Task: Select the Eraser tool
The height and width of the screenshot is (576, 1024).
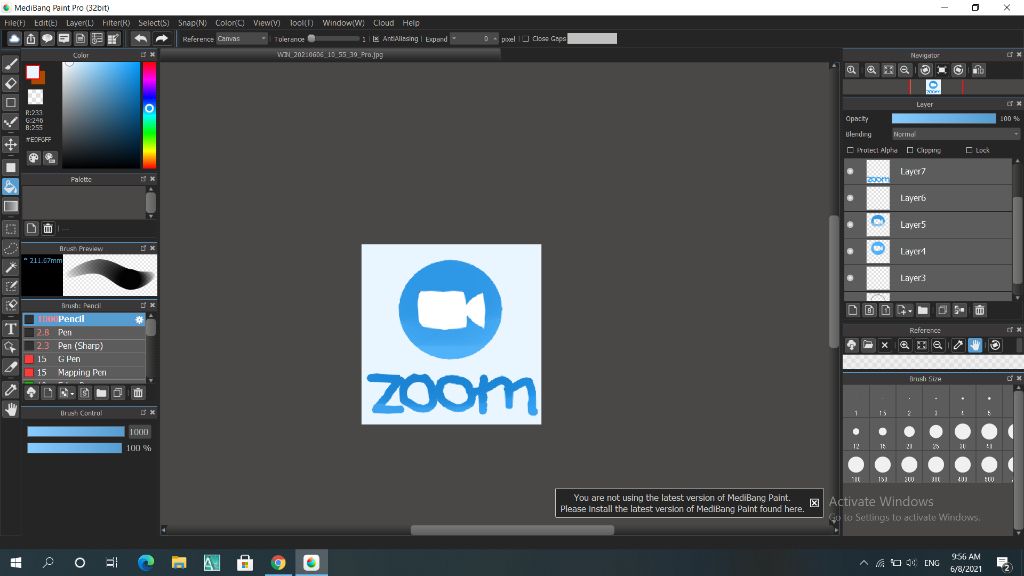Action: click(x=10, y=84)
